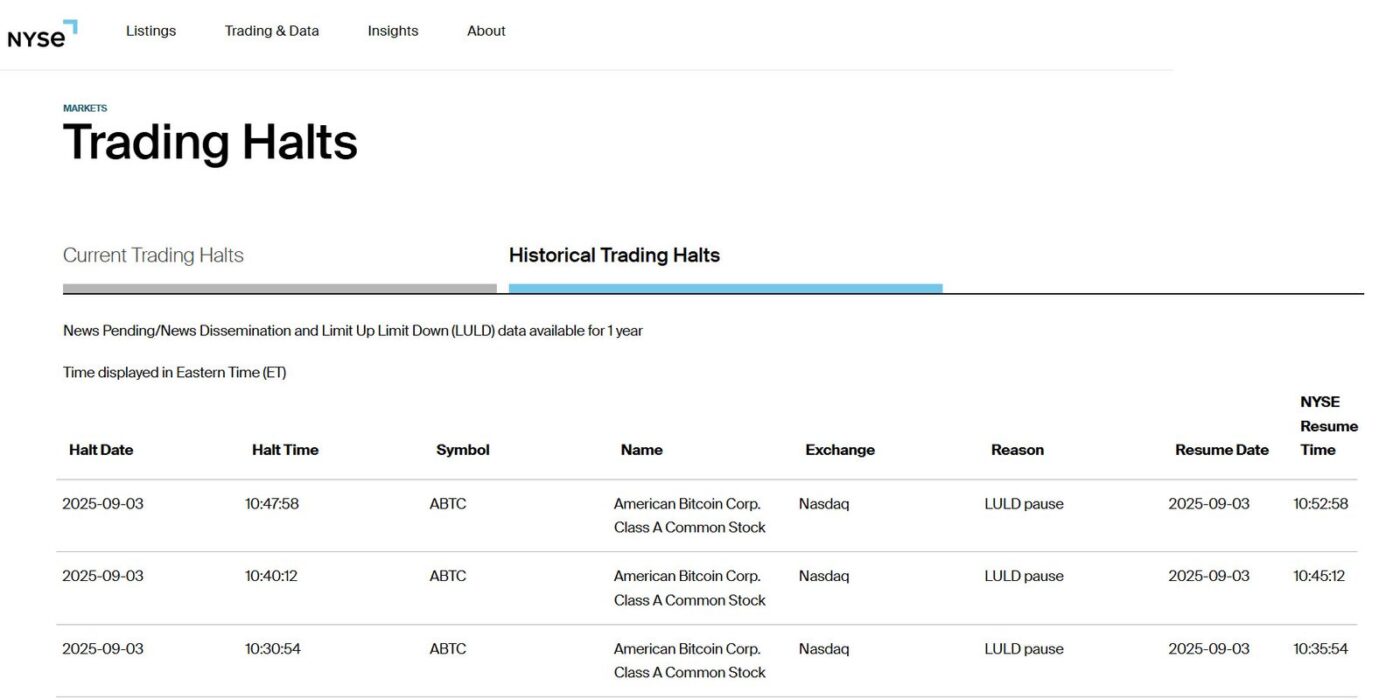This screenshot has width=1400, height=700.
Task: Click the Symbol column header
Action: (463, 450)
